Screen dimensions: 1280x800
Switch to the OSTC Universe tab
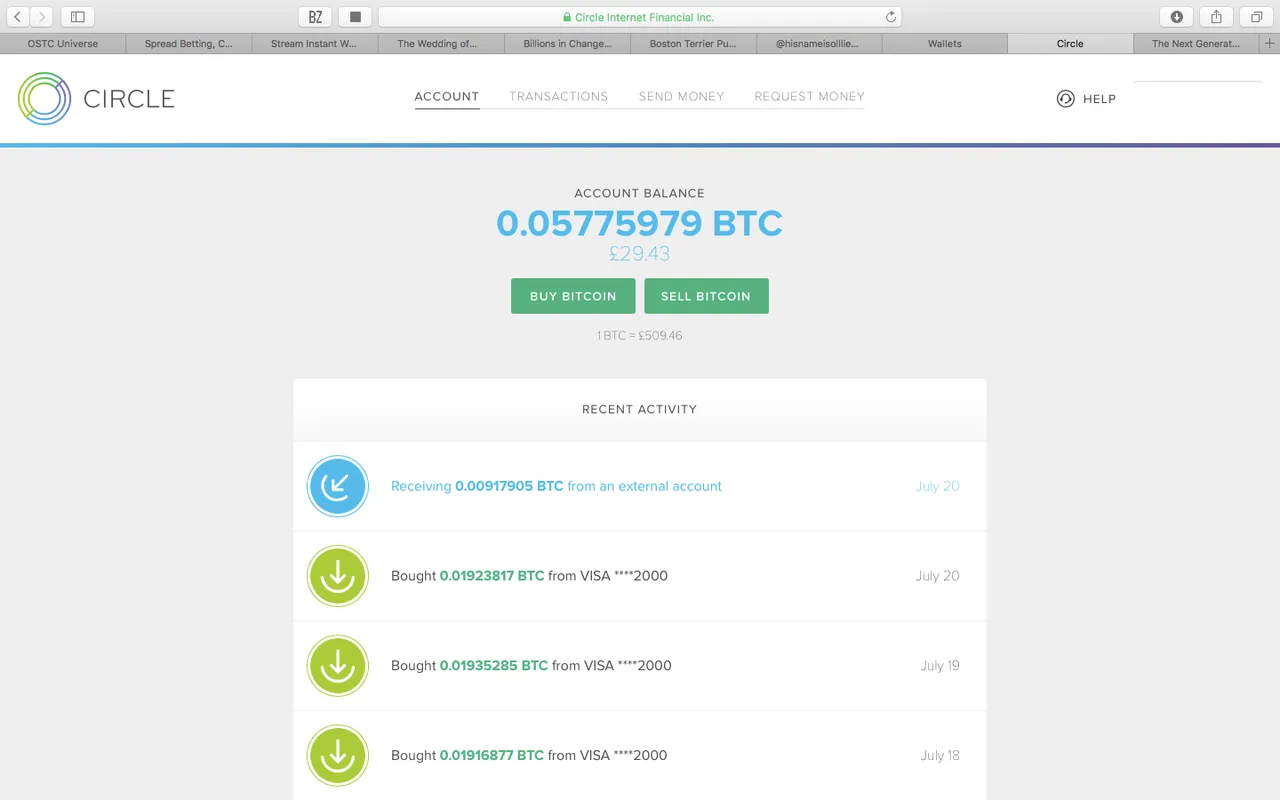tap(63, 44)
